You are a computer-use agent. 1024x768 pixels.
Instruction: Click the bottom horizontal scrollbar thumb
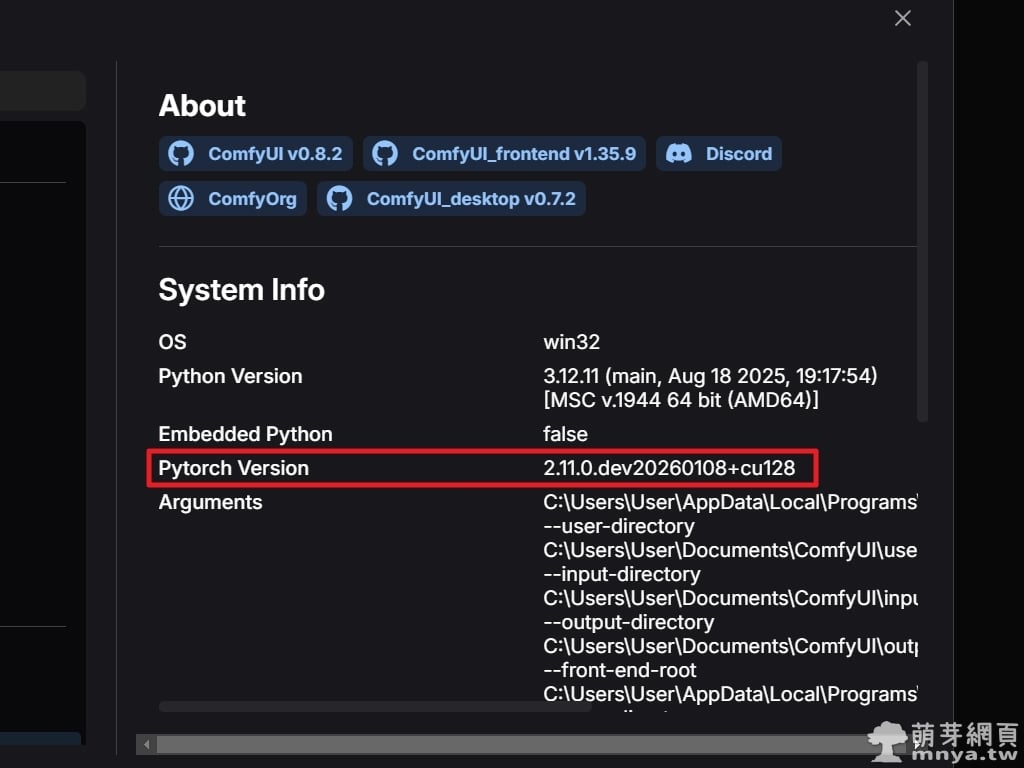coord(500,744)
